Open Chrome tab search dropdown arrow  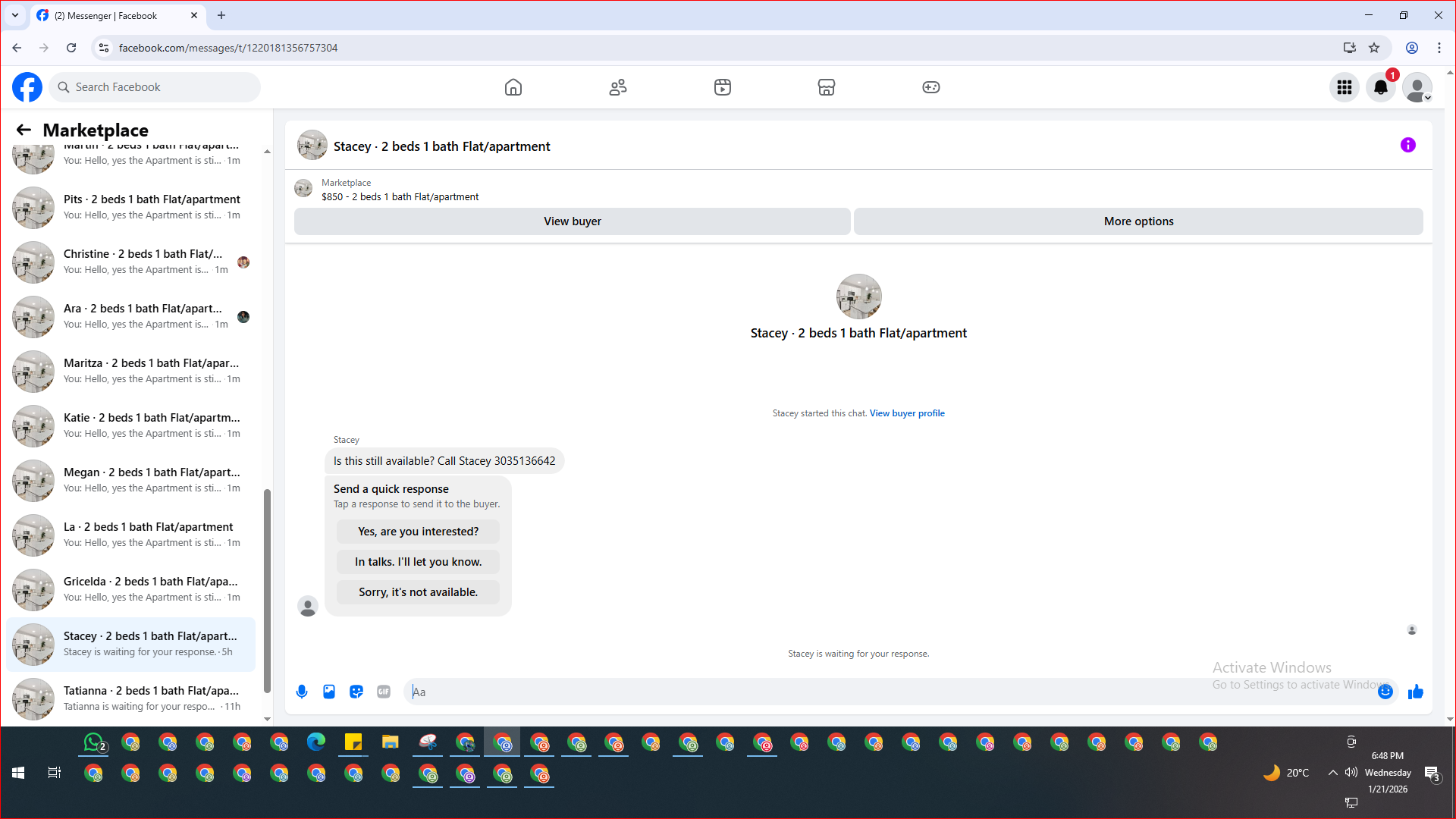point(15,15)
